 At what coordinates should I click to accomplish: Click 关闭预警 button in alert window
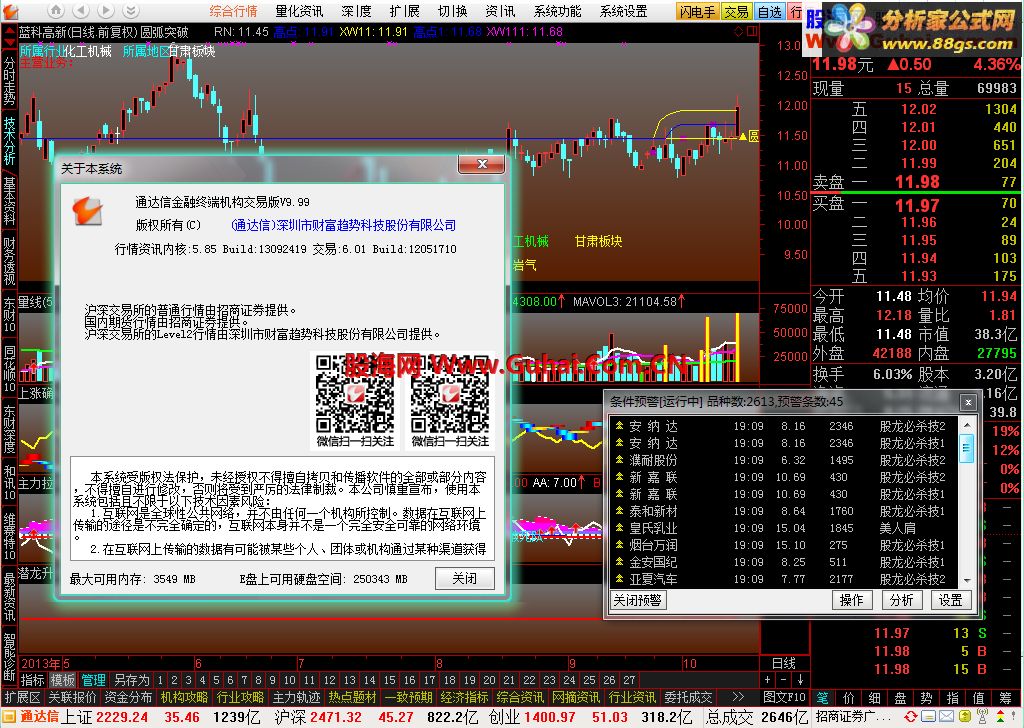click(638, 600)
